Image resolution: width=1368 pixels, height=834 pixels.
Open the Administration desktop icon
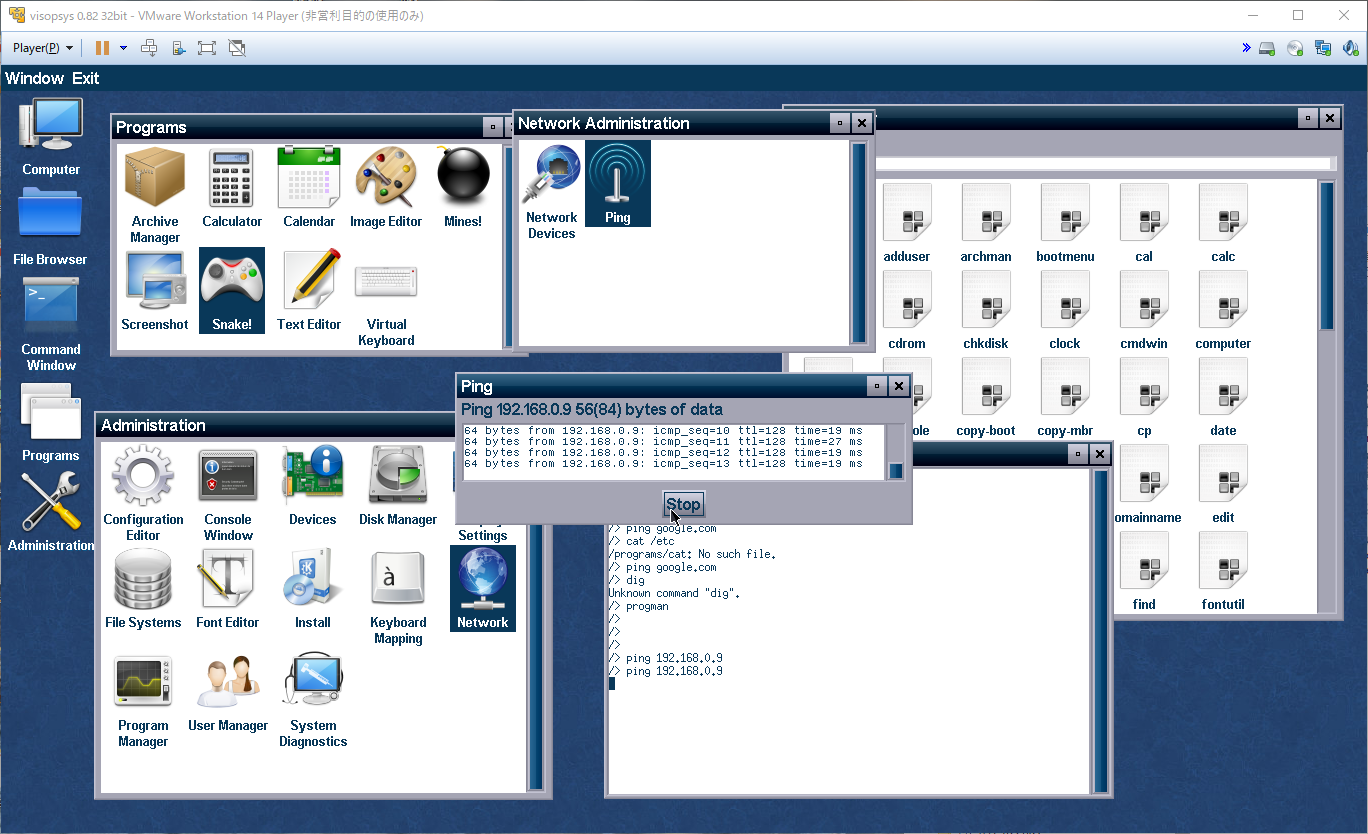(x=51, y=511)
